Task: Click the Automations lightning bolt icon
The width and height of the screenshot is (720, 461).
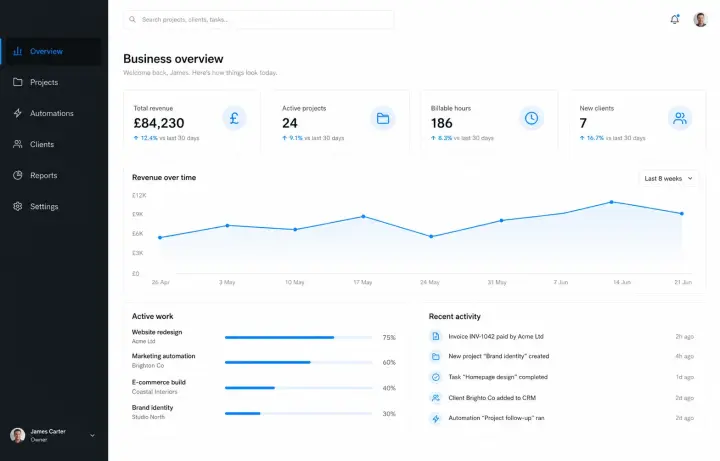Action: pyautogui.click(x=17, y=113)
